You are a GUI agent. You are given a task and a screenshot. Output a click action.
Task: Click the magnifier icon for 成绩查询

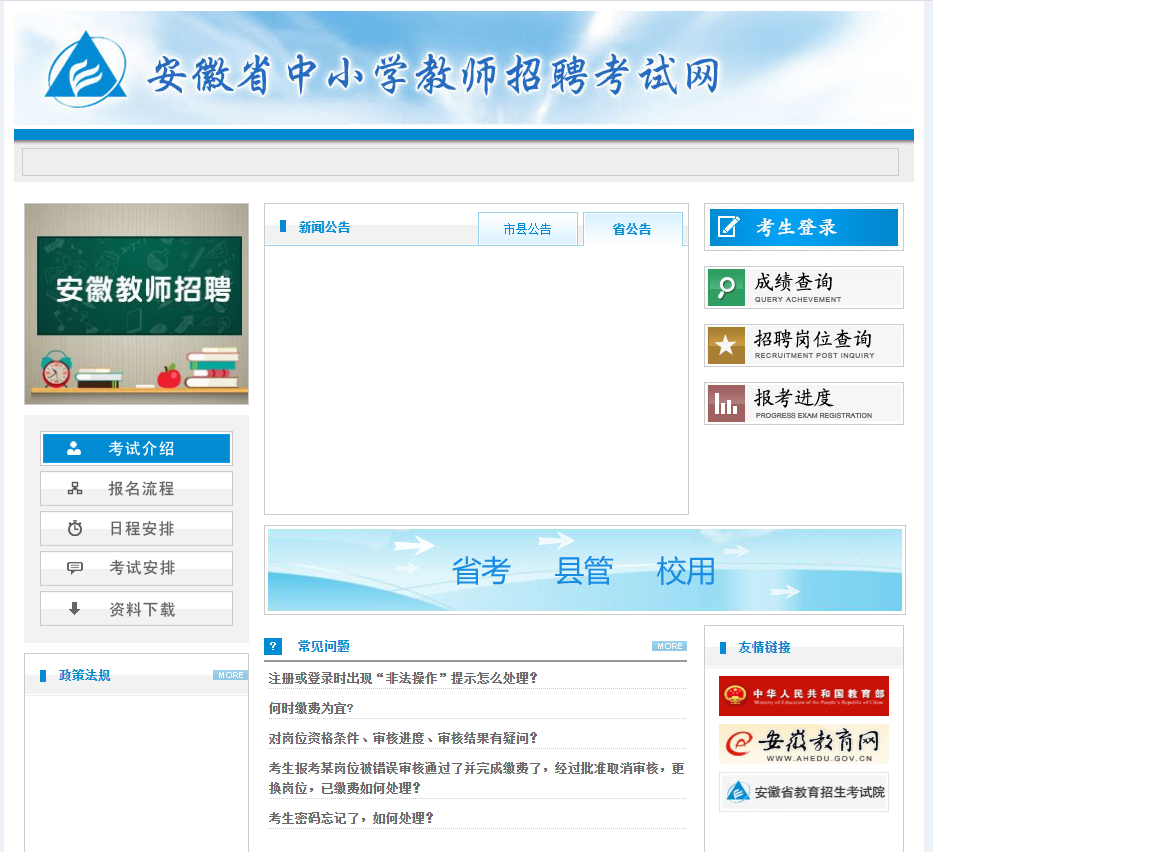click(726, 287)
